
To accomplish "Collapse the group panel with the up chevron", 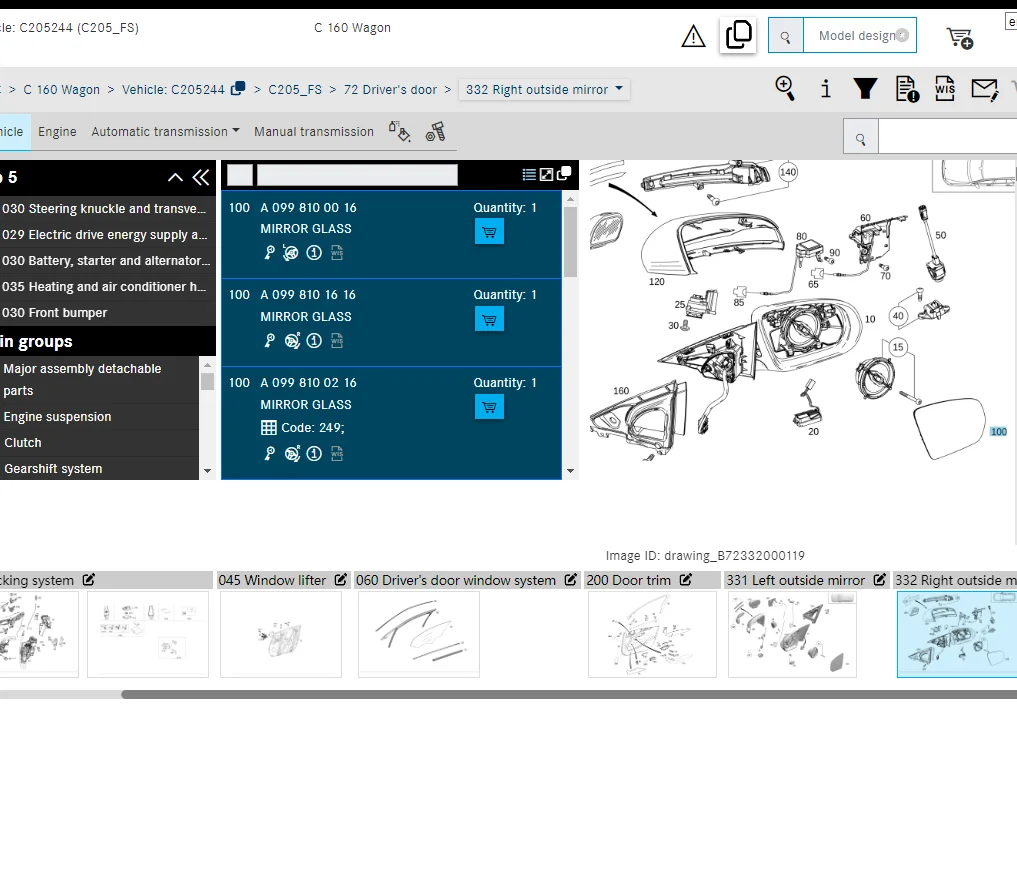I will [175, 177].
